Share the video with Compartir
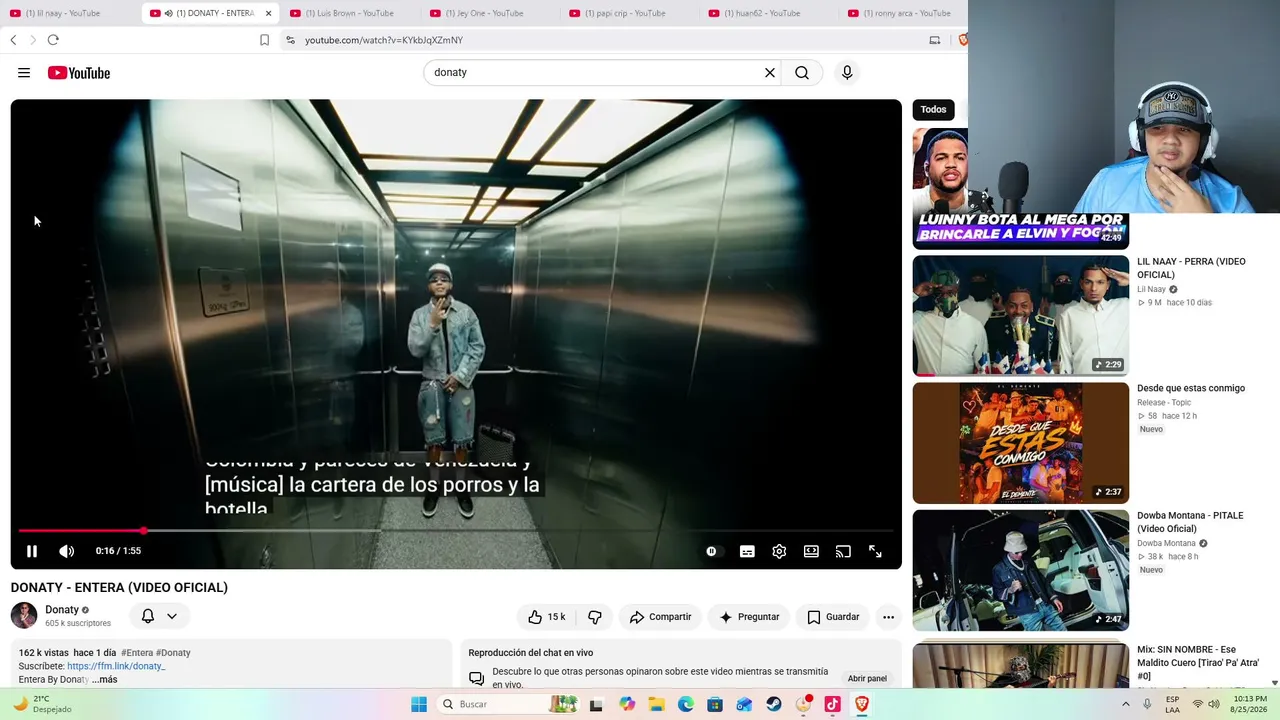The height and width of the screenshot is (720, 1280). tap(660, 617)
